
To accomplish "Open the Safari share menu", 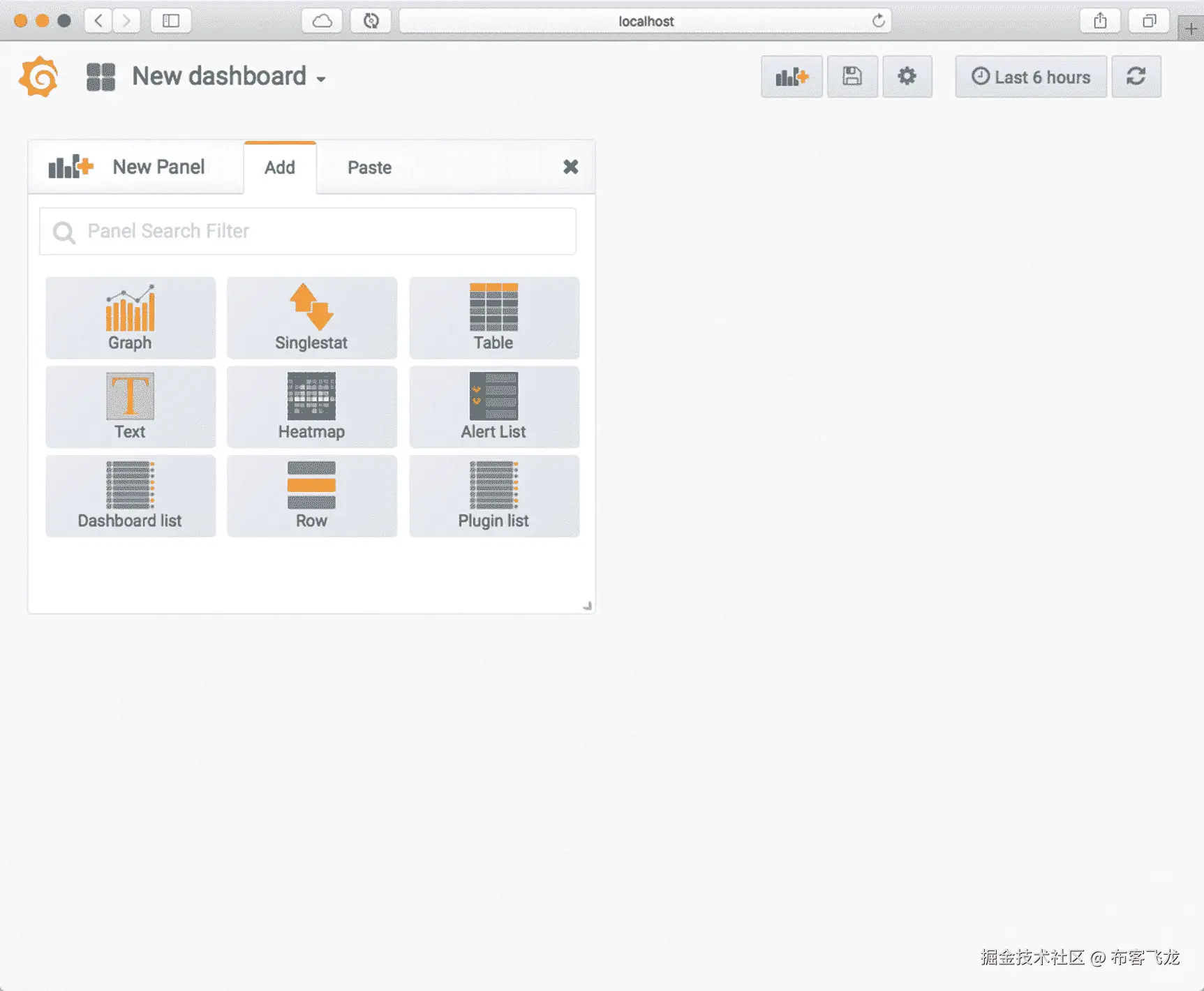I will coord(1100,21).
